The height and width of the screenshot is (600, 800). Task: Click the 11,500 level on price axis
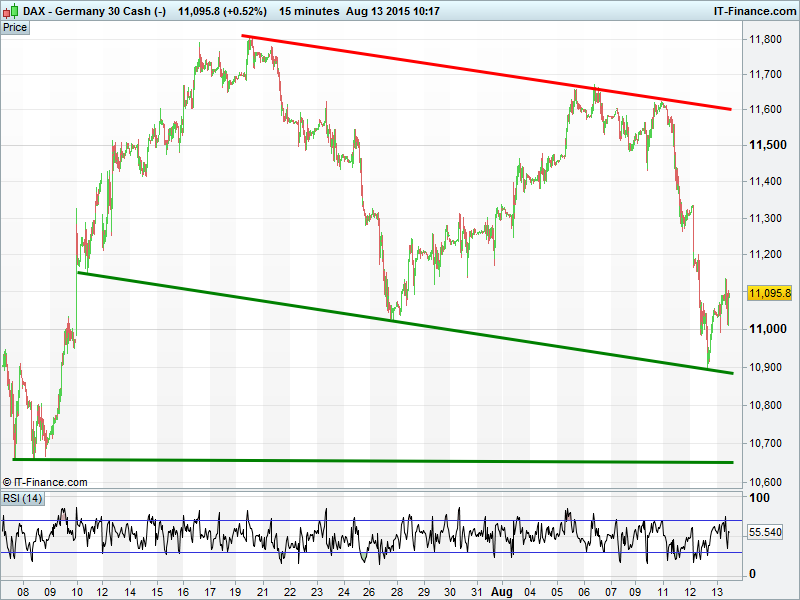(767, 146)
